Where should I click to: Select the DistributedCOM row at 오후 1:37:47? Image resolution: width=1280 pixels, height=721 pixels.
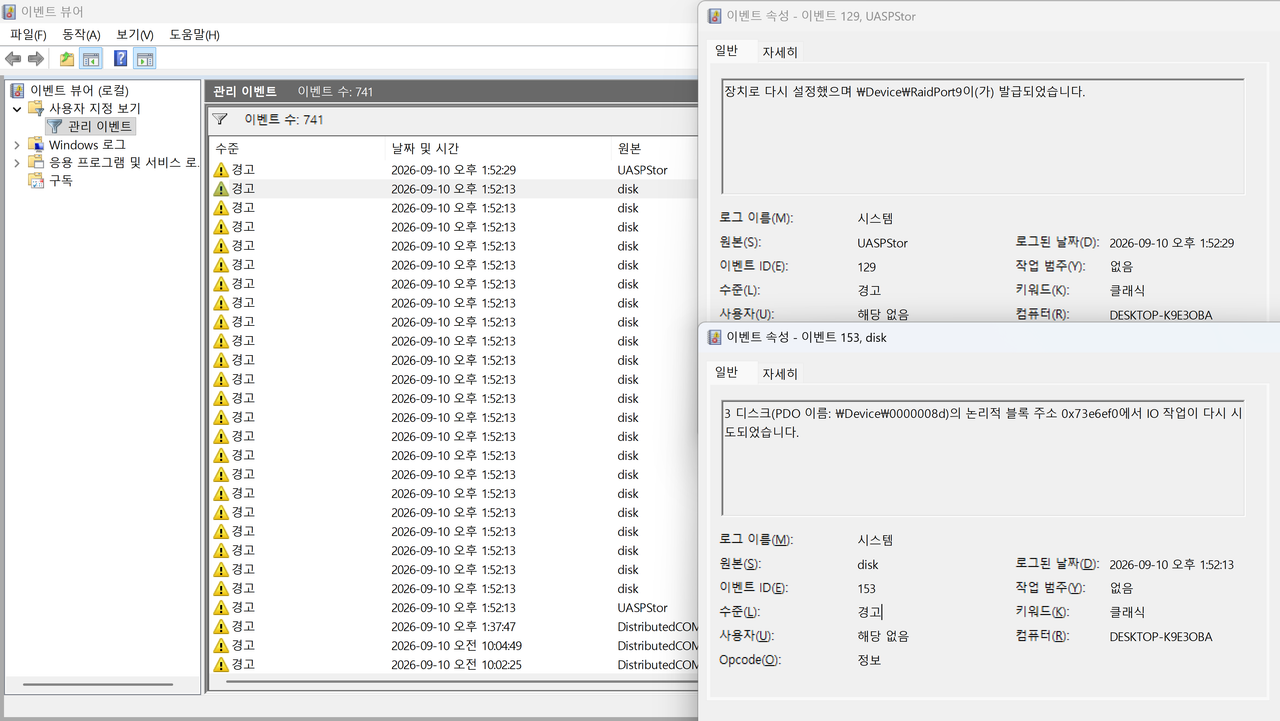coord(454,626)
